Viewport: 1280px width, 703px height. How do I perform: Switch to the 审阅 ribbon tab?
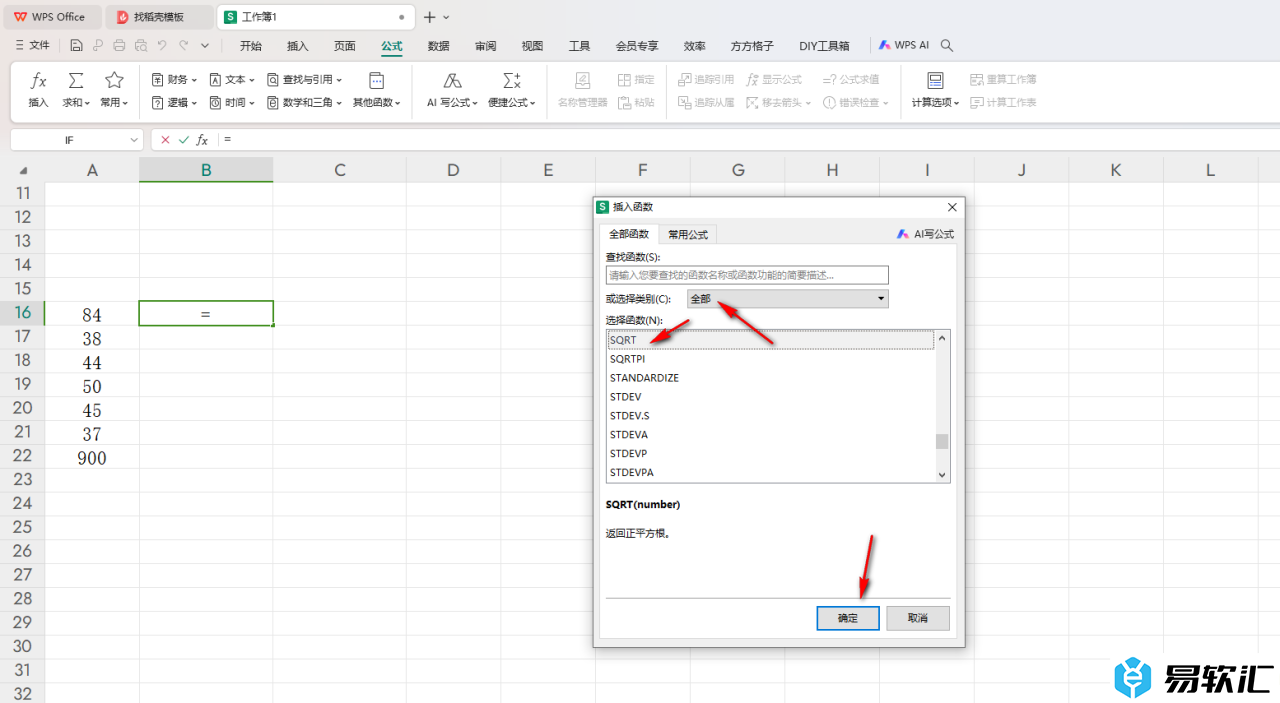point(485,46)
